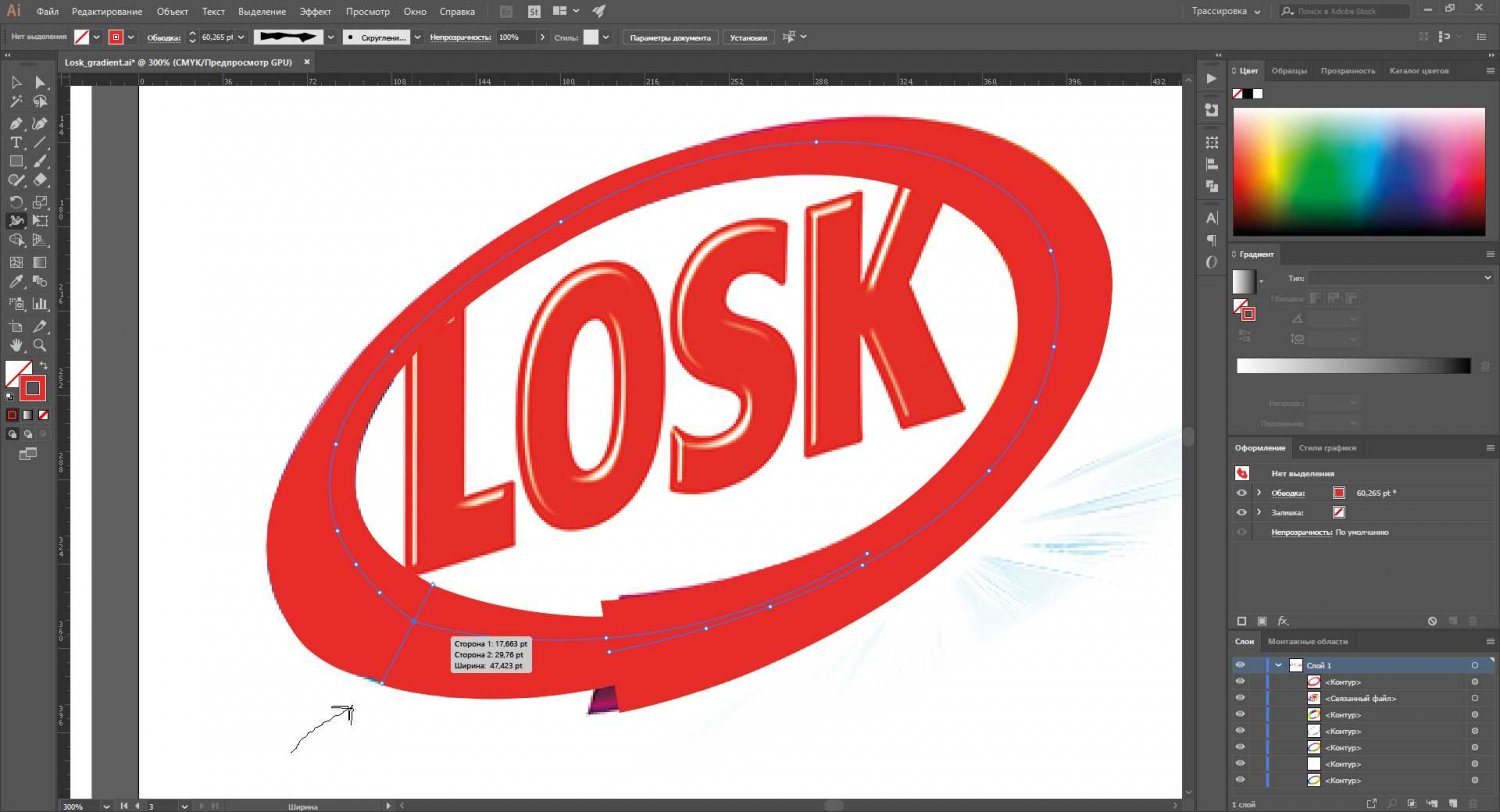Select the Paintbrush tool
The height and width of the screenshot is (812, 1500).
click(x=40, y=161)
